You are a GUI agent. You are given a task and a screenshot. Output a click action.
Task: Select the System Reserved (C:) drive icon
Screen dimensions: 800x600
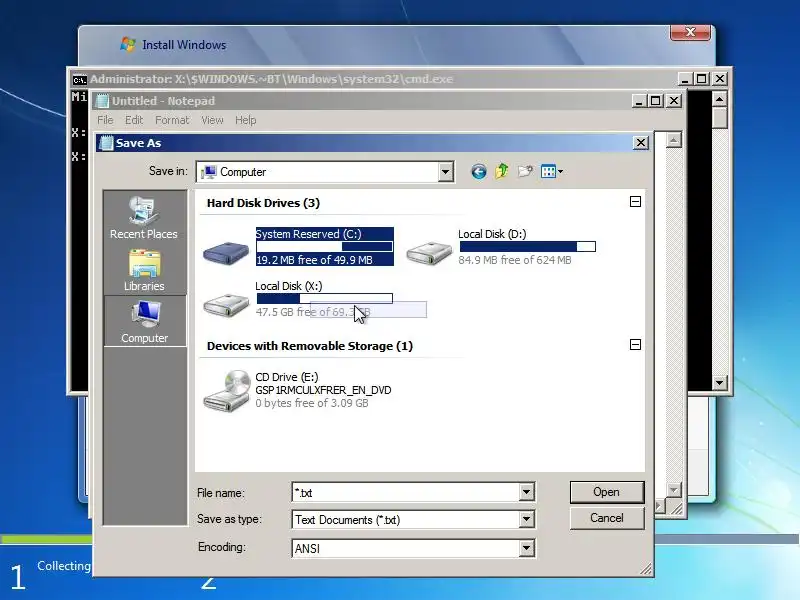coord(226,252)
